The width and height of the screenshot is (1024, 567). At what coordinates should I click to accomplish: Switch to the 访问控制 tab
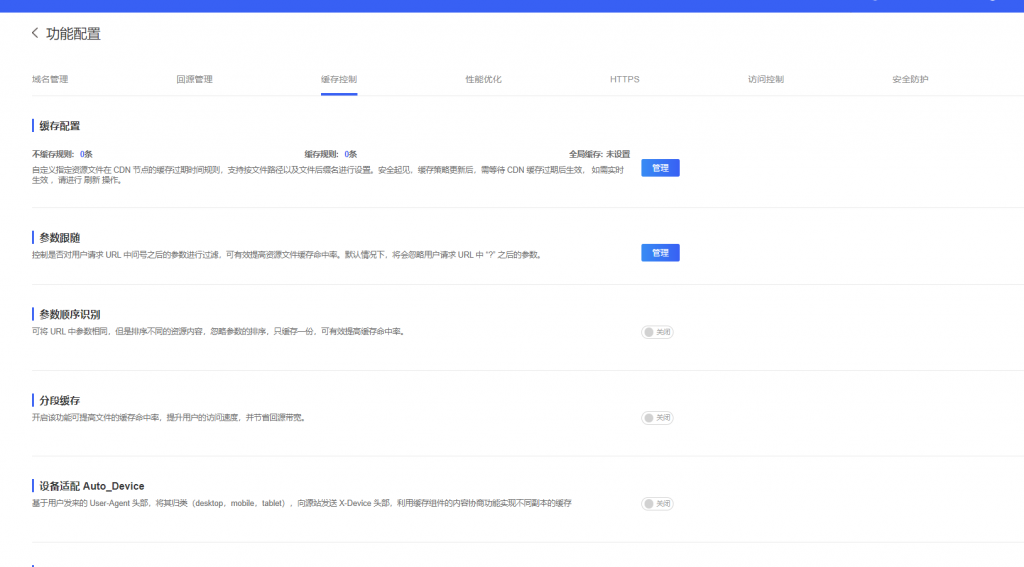tap(766, 79)
